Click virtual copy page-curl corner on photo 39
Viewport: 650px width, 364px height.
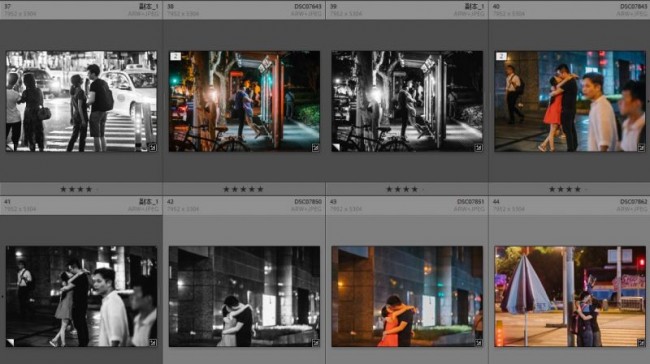click(336, 147)
